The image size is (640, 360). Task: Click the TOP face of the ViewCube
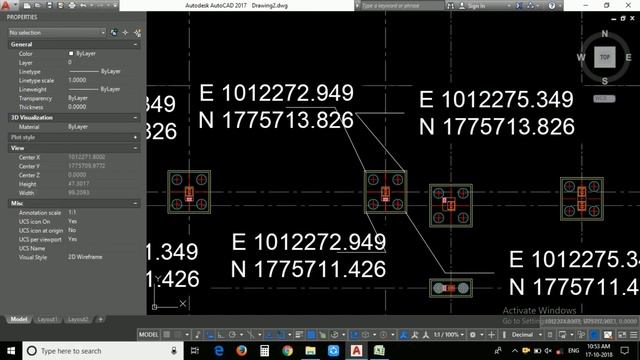(604, 57)
